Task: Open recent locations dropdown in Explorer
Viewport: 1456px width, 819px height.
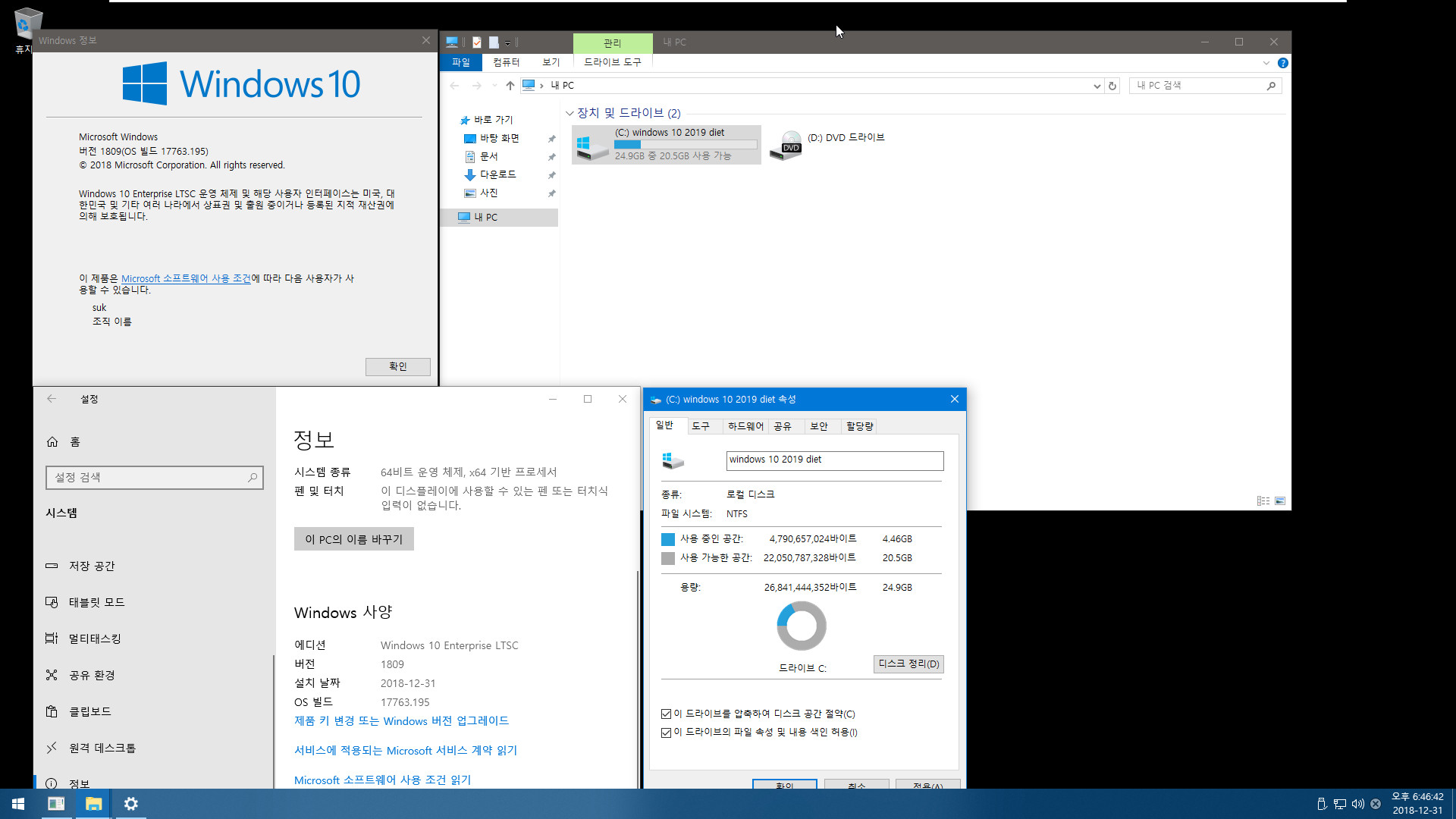Action: [x=494, y=86]
